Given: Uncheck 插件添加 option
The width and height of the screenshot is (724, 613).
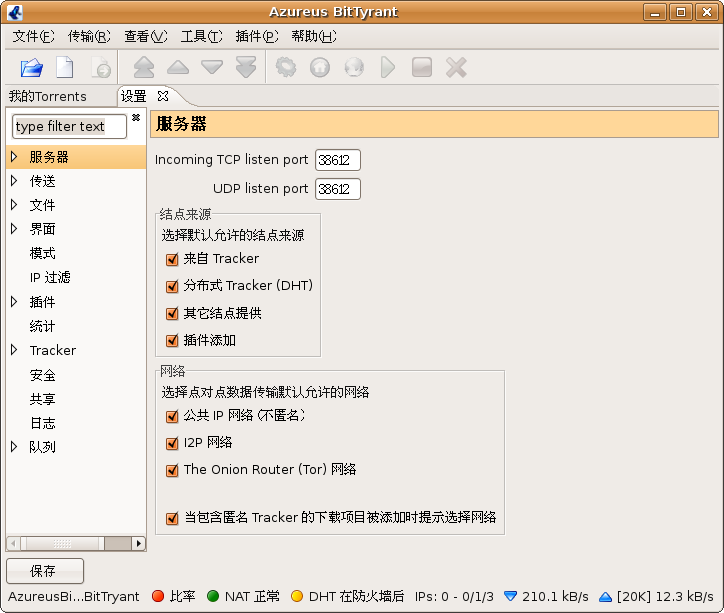Looking at the screenshot, I should (172, 341).
